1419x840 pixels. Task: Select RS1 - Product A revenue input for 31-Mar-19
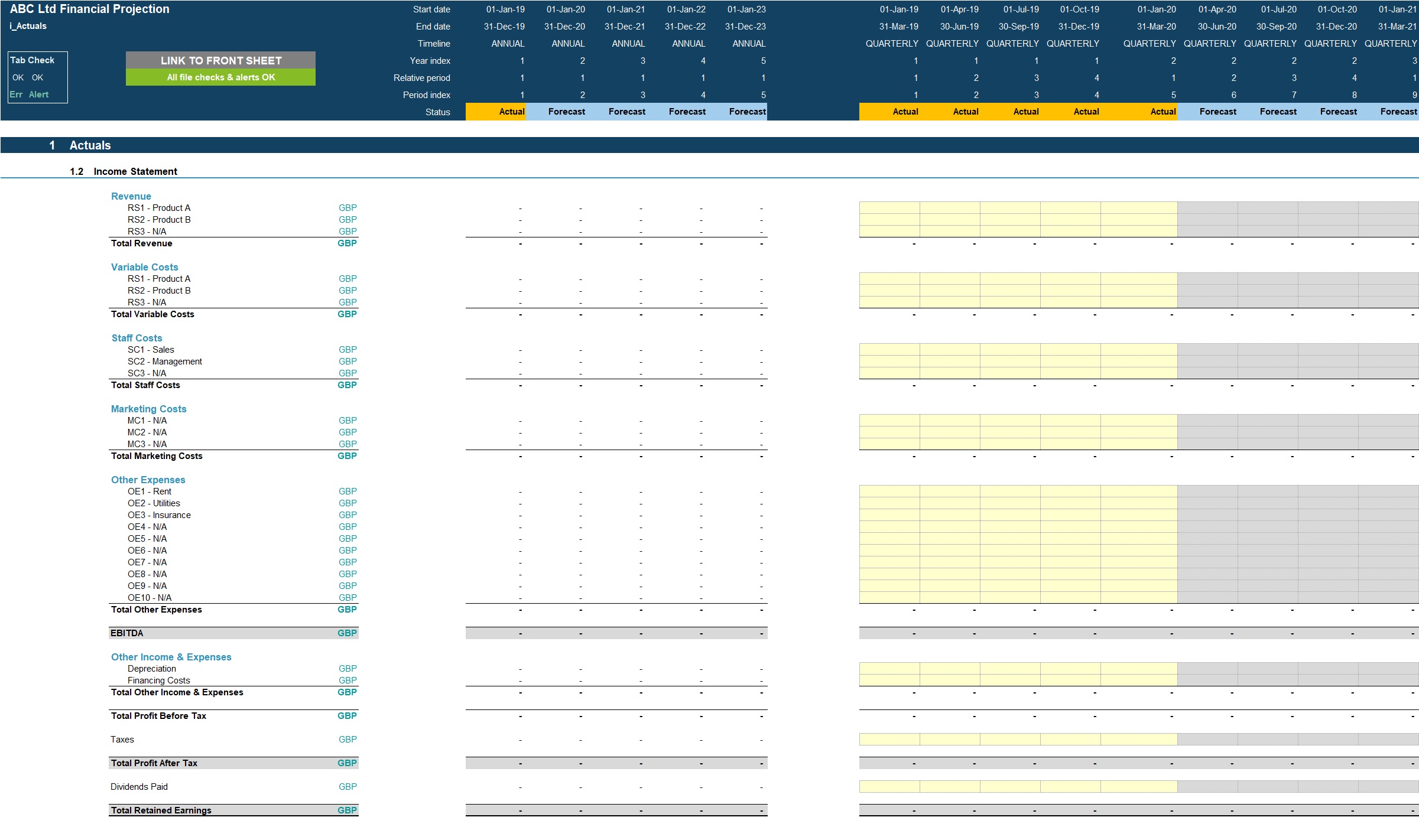point(889,208)
